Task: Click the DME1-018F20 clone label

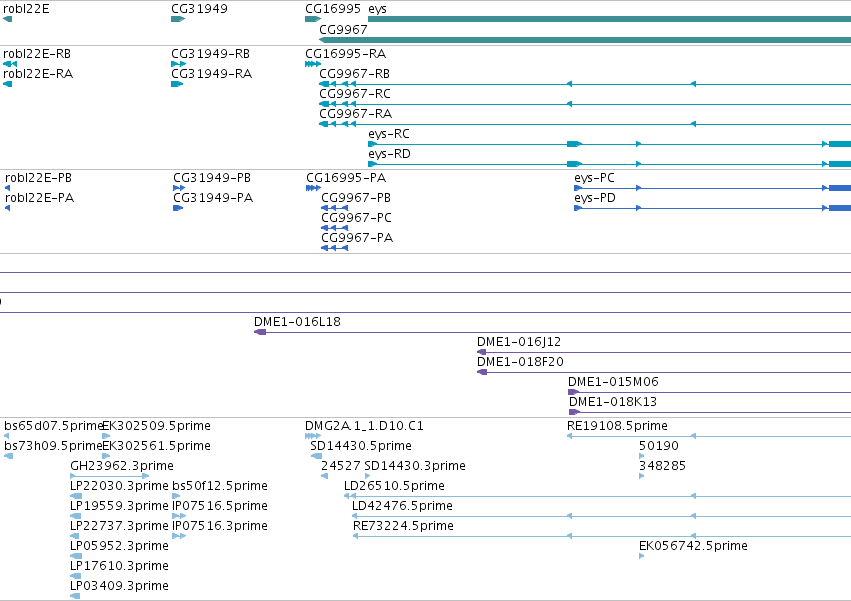Action: click(520, 362)
